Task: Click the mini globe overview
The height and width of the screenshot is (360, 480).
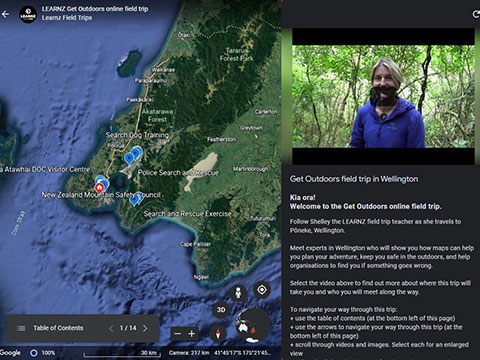Action: coord(252,325)
